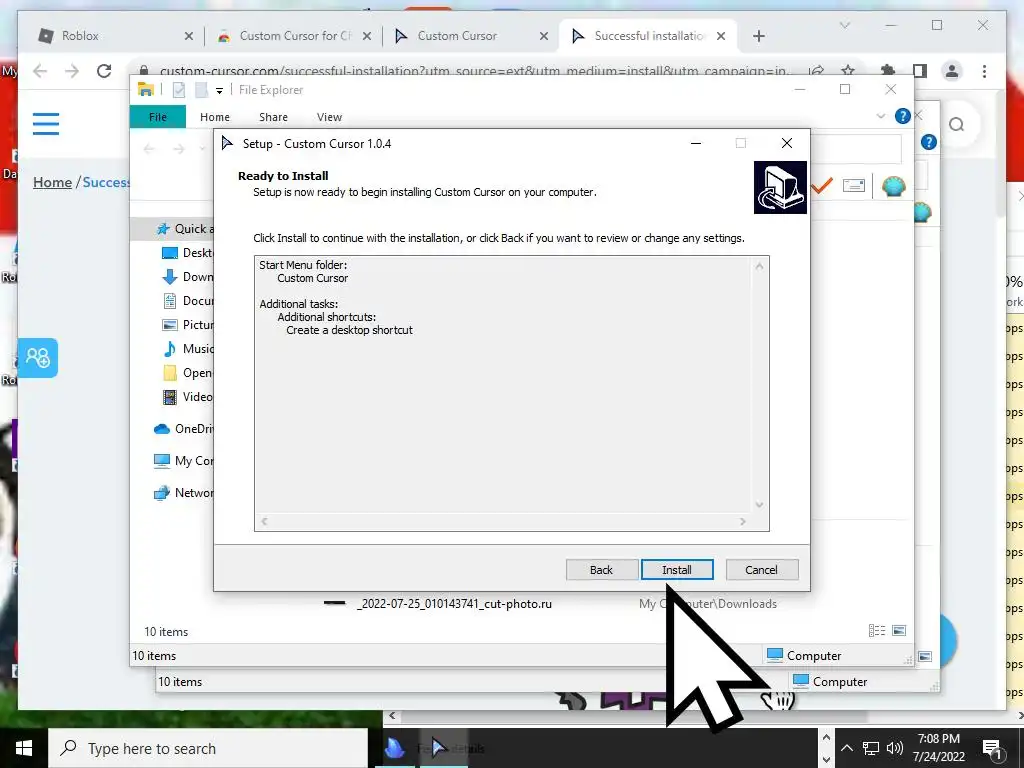Minimize the Setup - Custom Cursor window

[x=696, y=144]
